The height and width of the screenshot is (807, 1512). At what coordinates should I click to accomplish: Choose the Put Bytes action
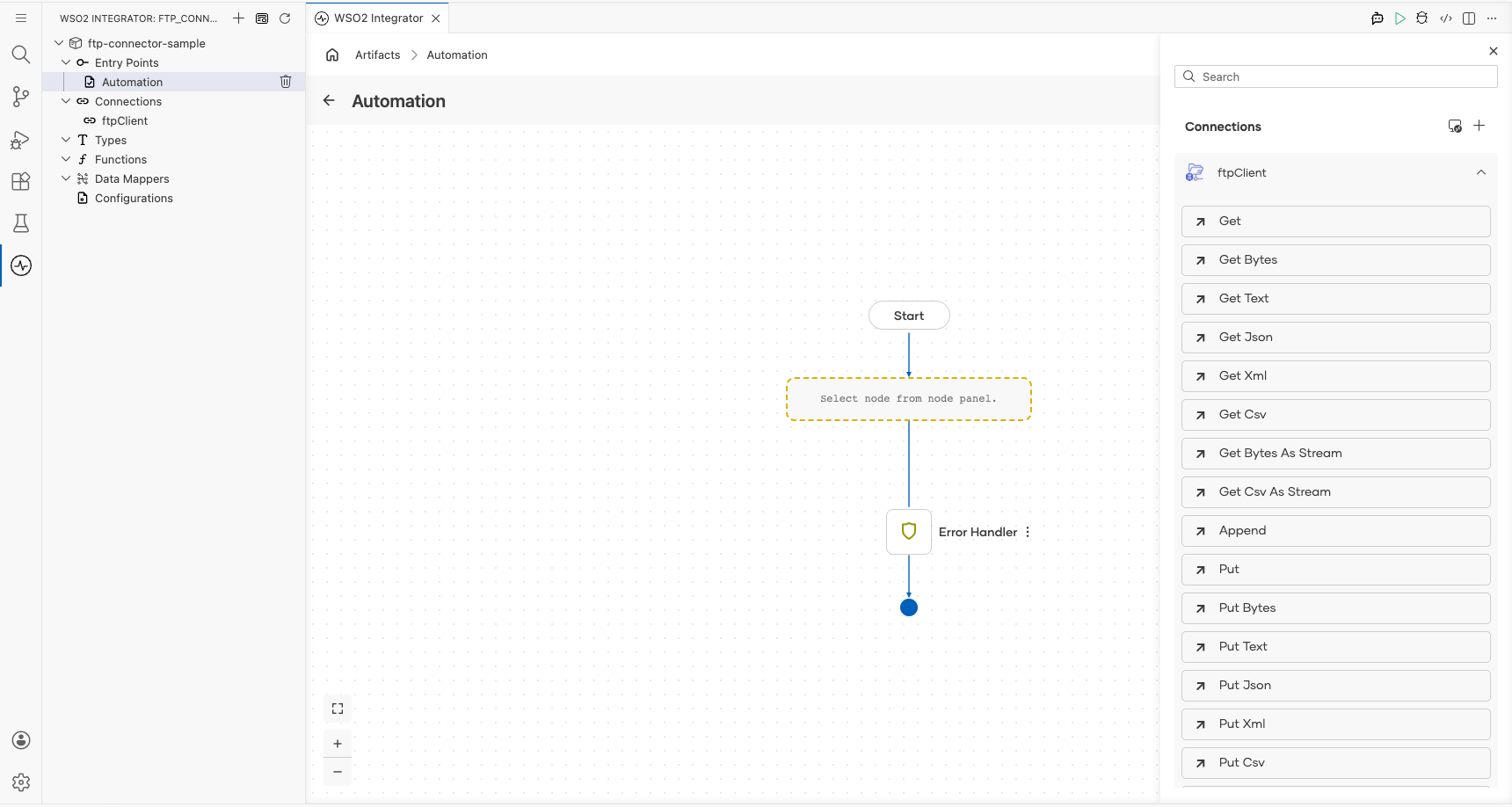1336,608
